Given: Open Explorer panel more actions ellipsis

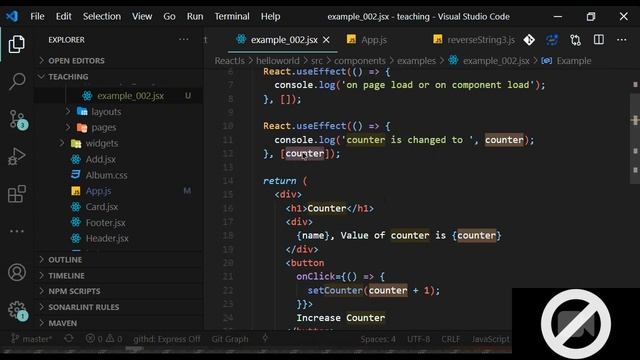Looking at the screenshot, I should click(x=184, y=40).
